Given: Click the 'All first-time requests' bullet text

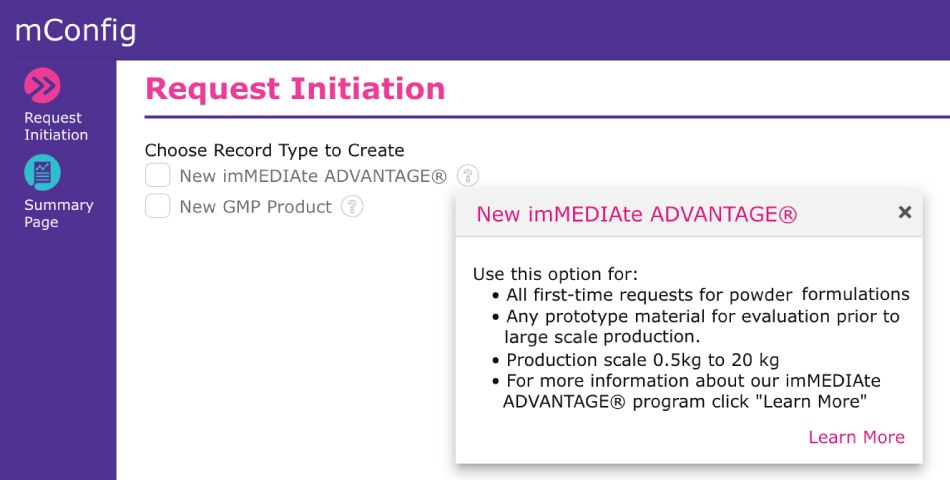Looking at the screenshot, I should pos(707,294).
